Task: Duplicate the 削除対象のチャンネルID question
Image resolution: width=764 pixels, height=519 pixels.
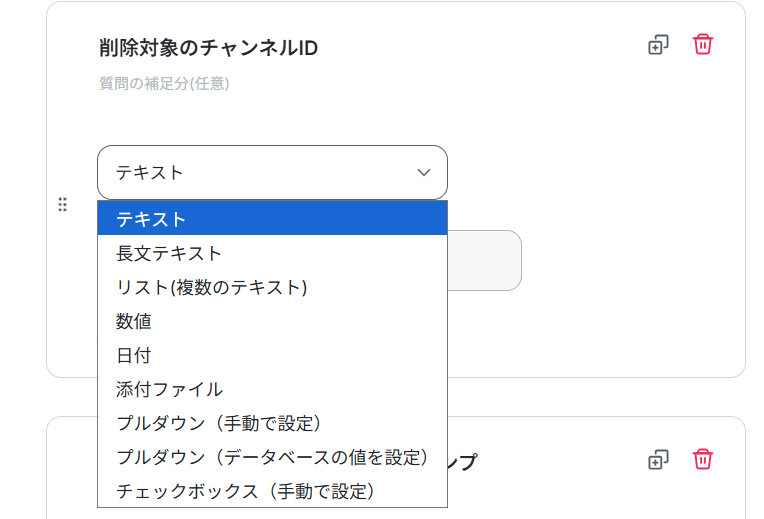Action: 658,45
